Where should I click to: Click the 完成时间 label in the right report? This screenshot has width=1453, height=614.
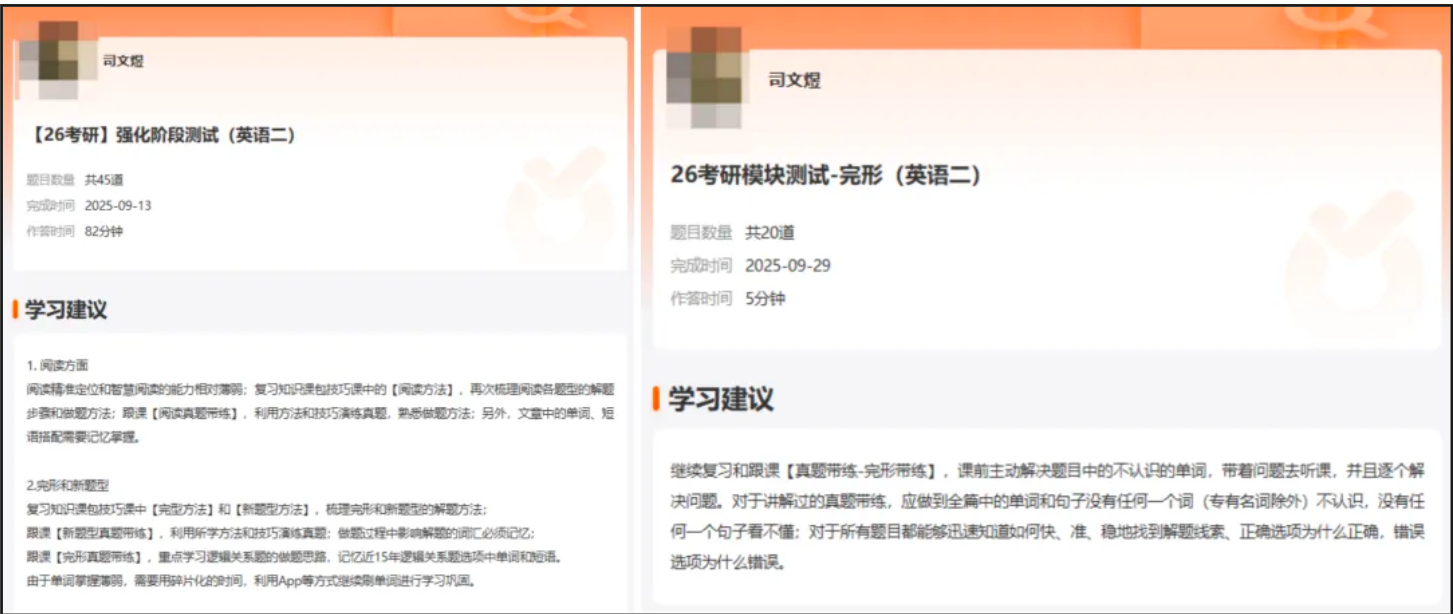pyautogui.click(x=701, y=266)
